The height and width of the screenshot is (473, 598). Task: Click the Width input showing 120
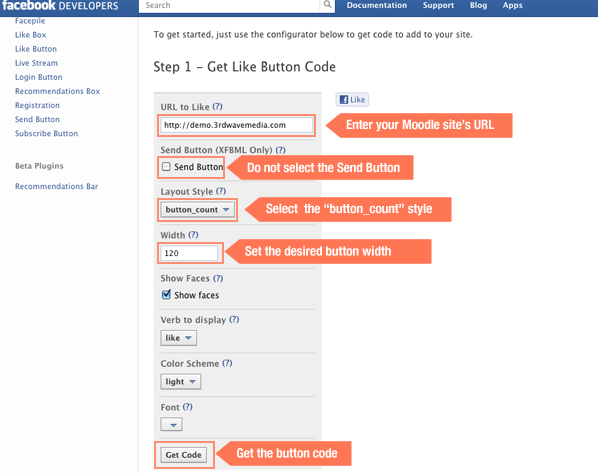coord(190,253)
